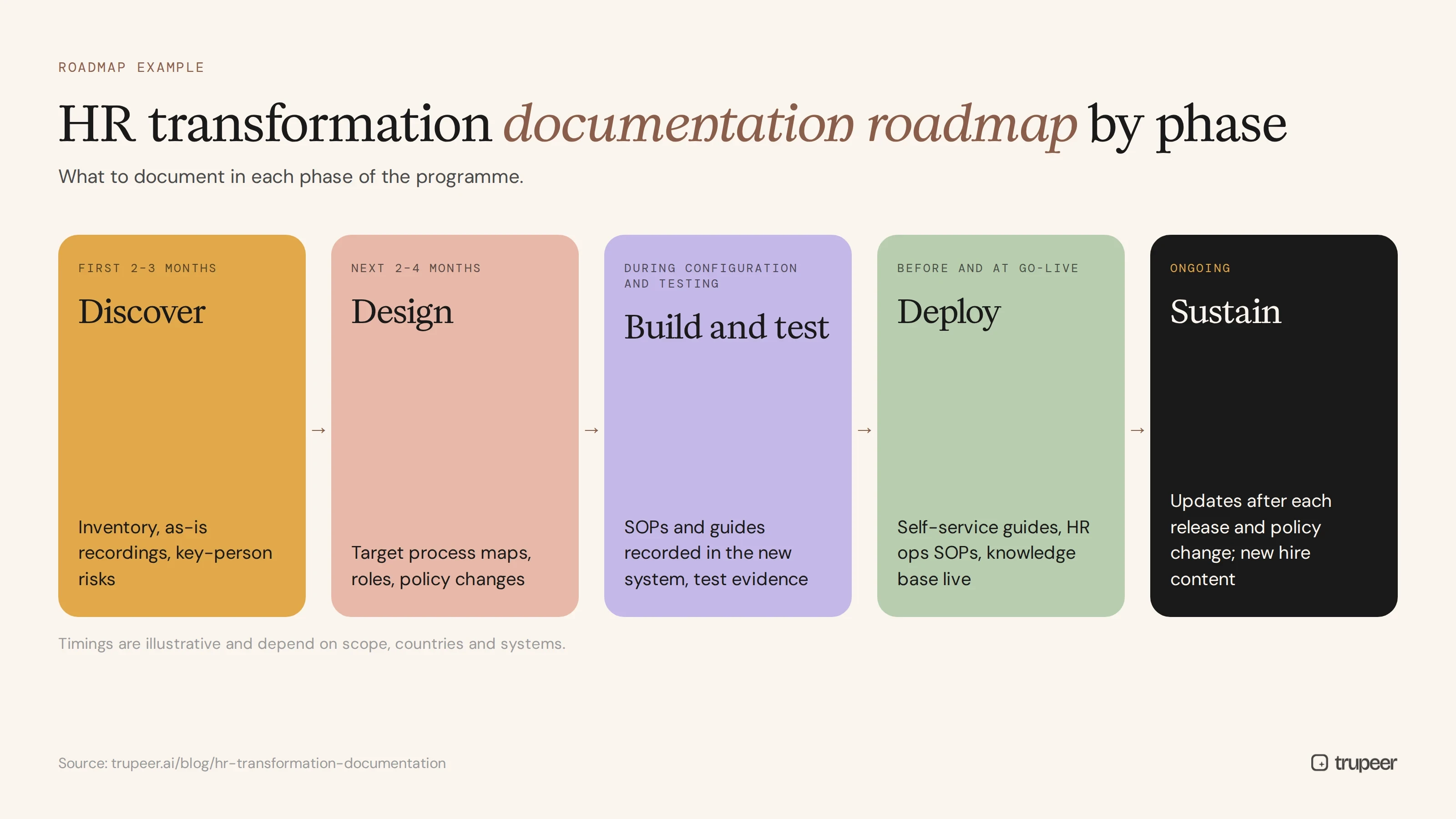Viewport: 1456px width, 819px height.
Task: Click the 'ONGOING' label
Action: click(1200, 268)
